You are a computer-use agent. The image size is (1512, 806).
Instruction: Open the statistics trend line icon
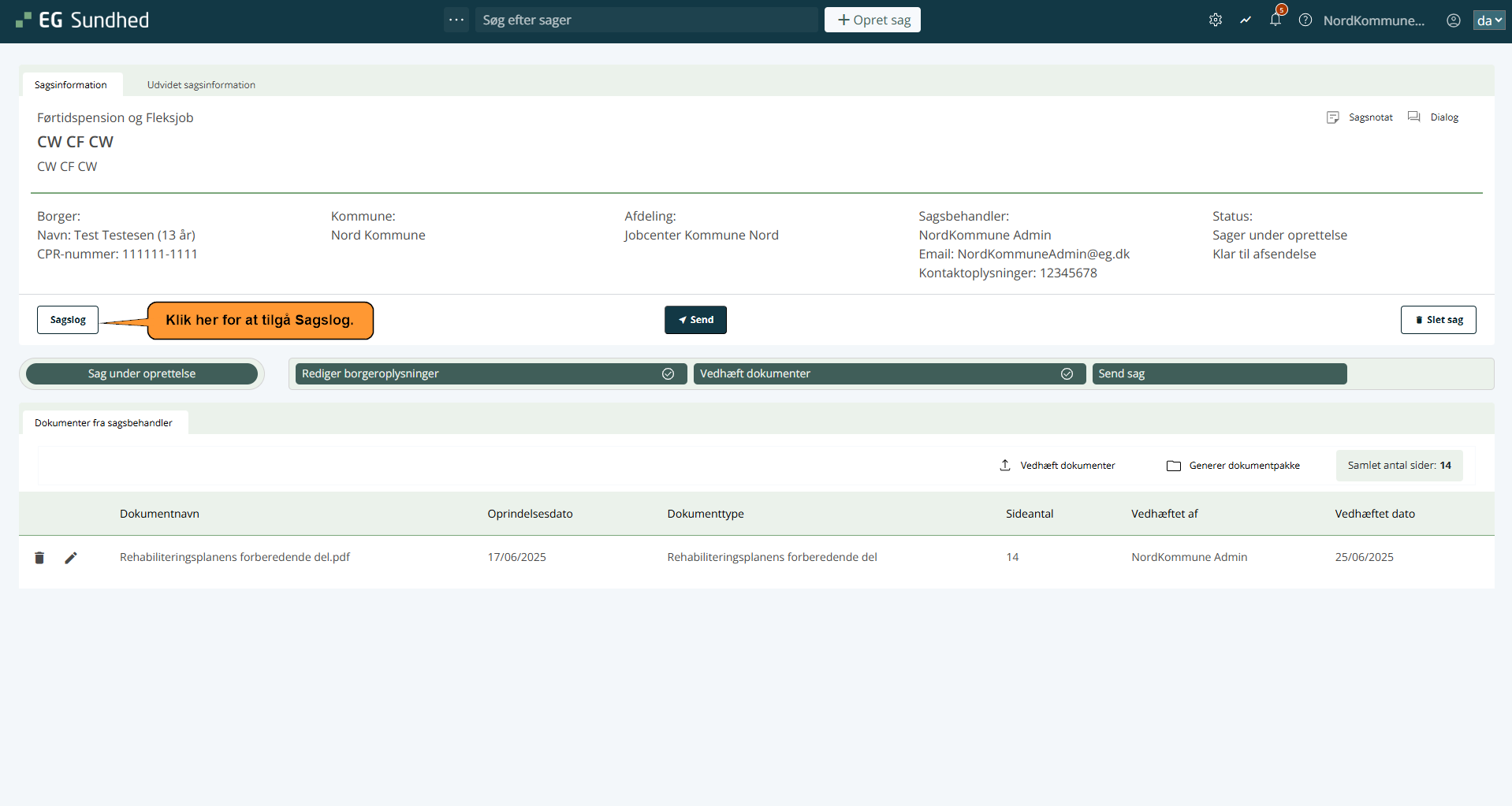click(1245, 20)
